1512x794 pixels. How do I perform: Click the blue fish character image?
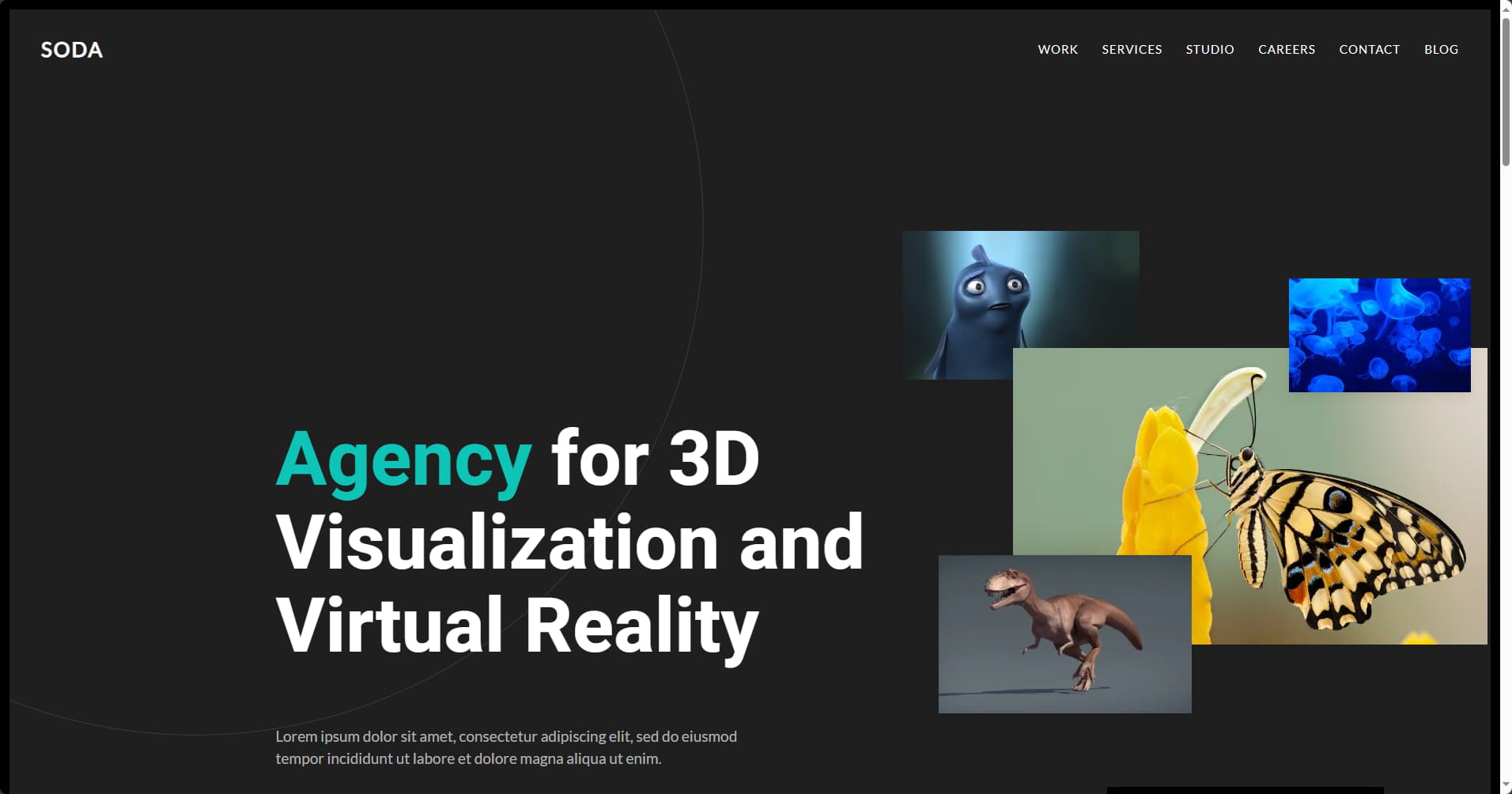(988, 301)
